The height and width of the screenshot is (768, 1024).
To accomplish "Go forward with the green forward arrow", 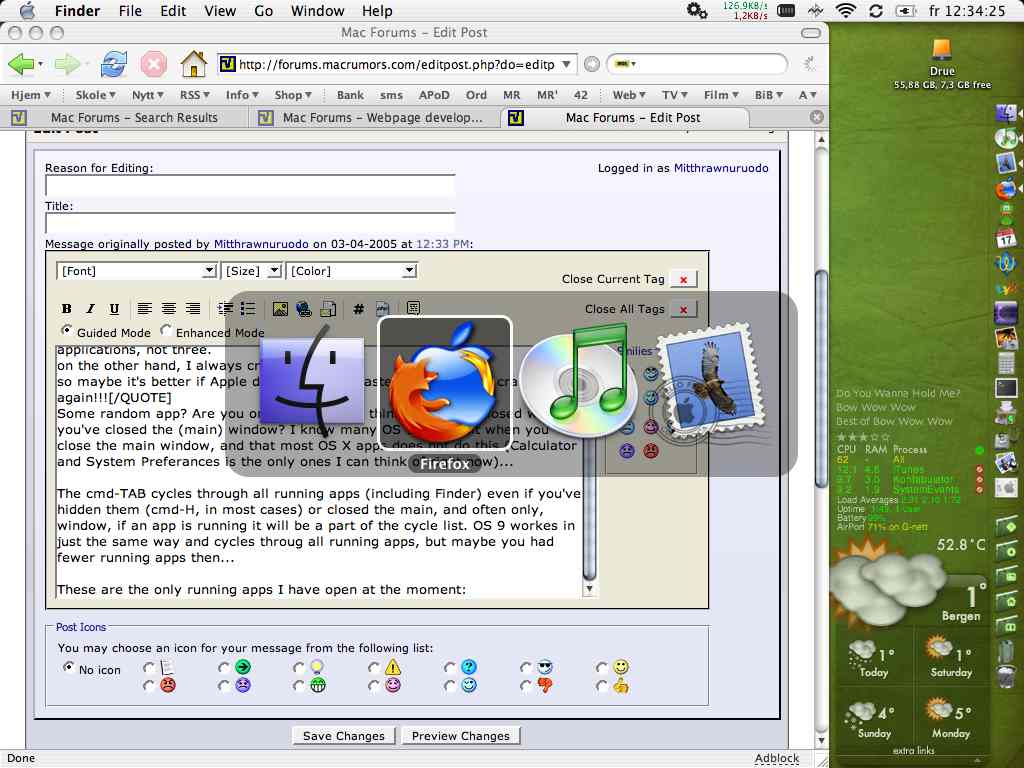I will (x=66, y=64).
